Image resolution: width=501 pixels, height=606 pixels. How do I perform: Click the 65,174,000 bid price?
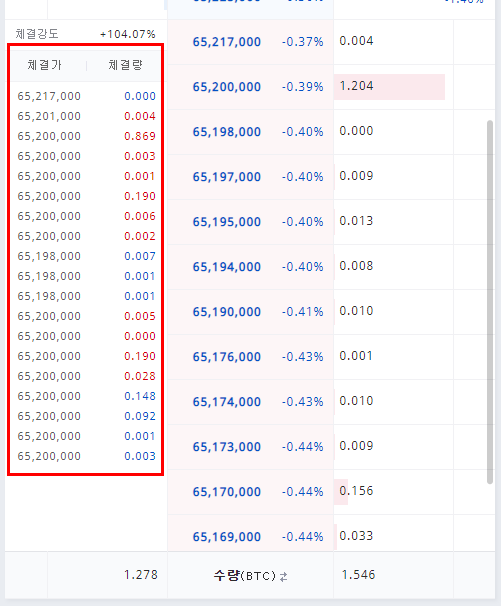click(227, 402)
